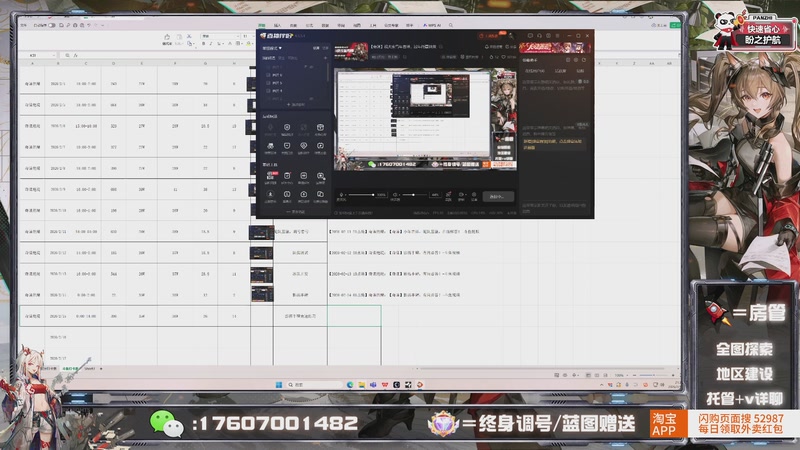Click the page layout view button in status bar
The height and width of the screenshot is (450, 800).
click(597, 376)
